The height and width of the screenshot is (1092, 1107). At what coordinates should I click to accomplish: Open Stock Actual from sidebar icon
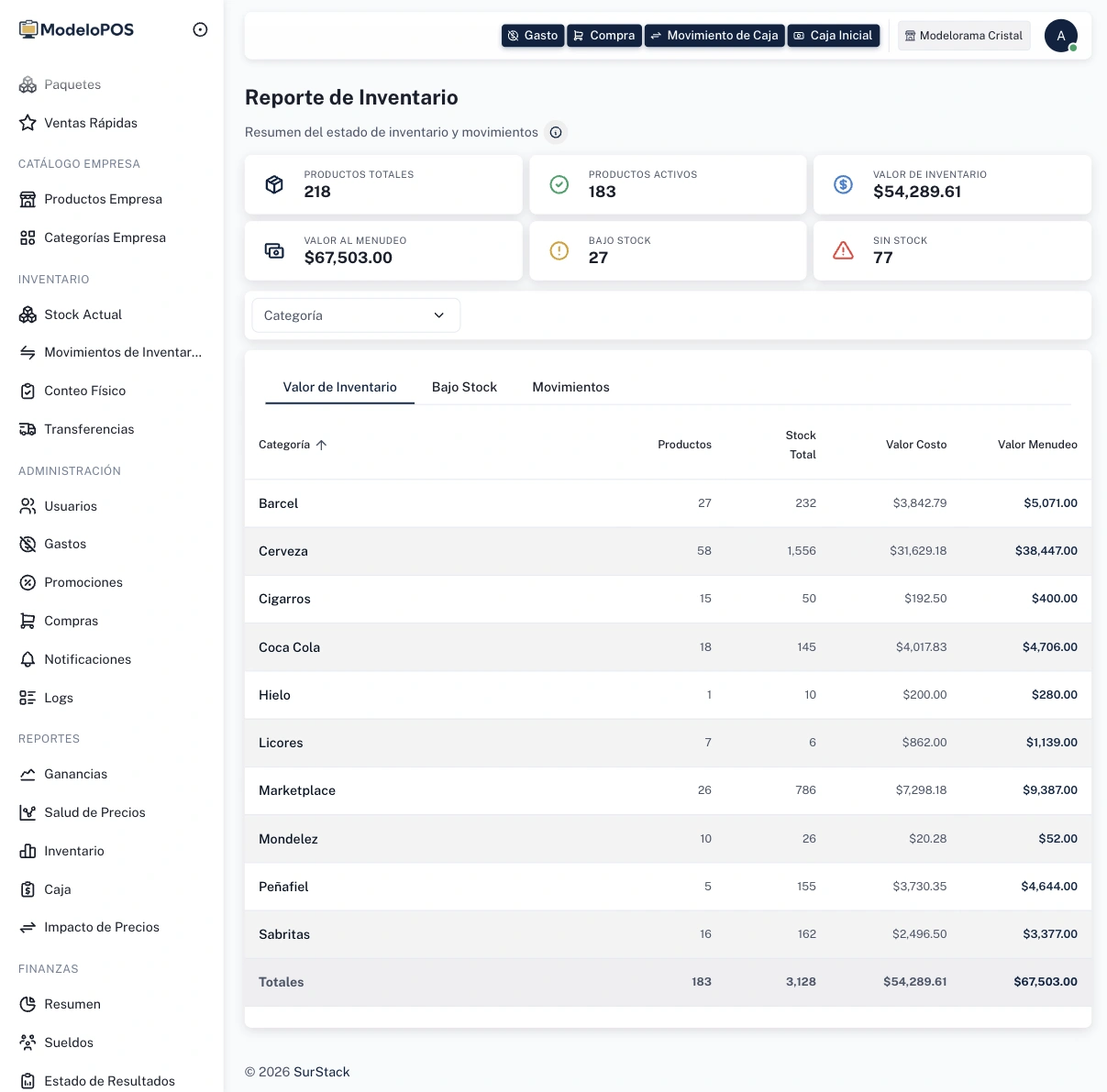click(28, 314)
